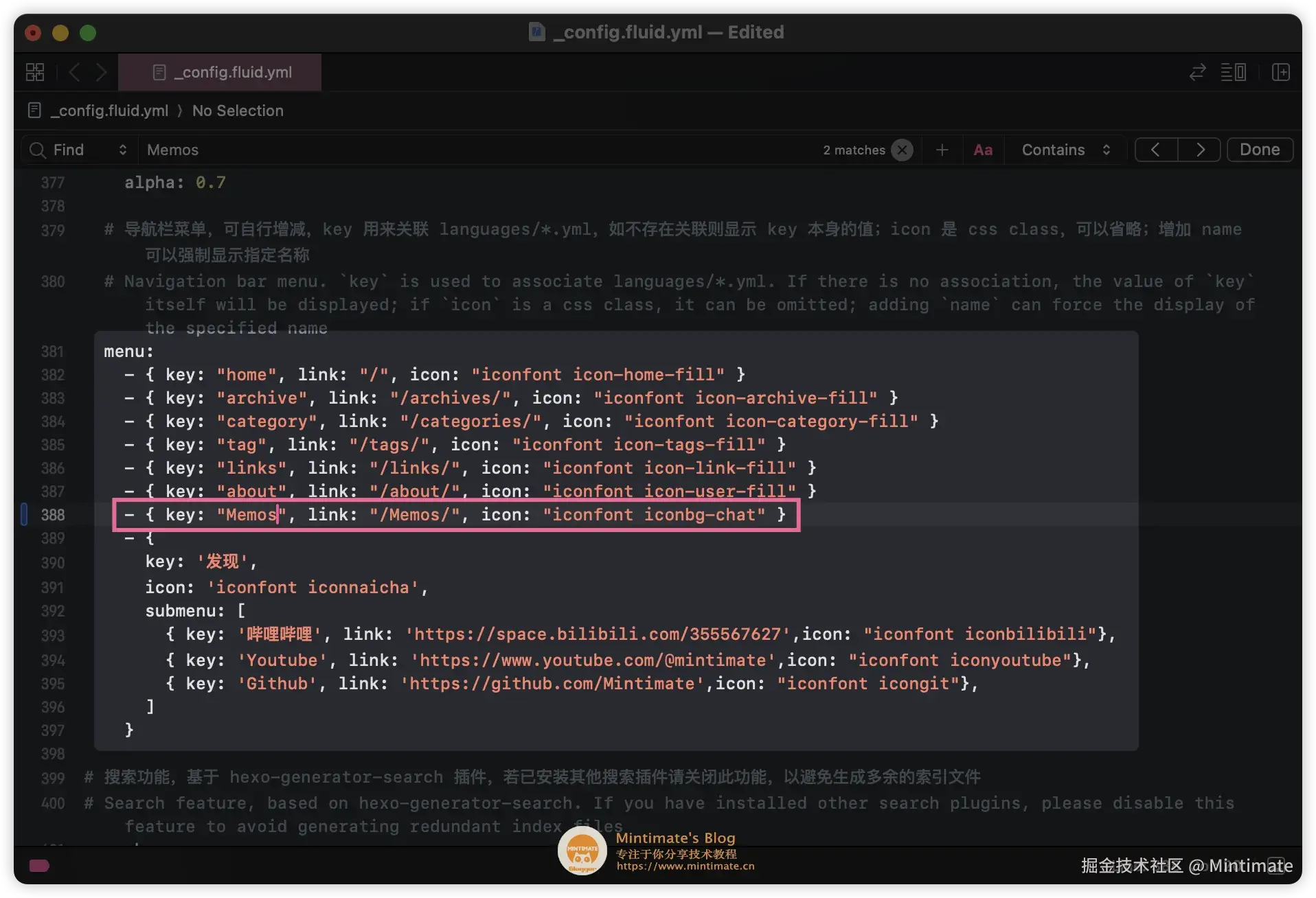
Task: Click the line with key "links"
Action: click(x=470, y=468)
